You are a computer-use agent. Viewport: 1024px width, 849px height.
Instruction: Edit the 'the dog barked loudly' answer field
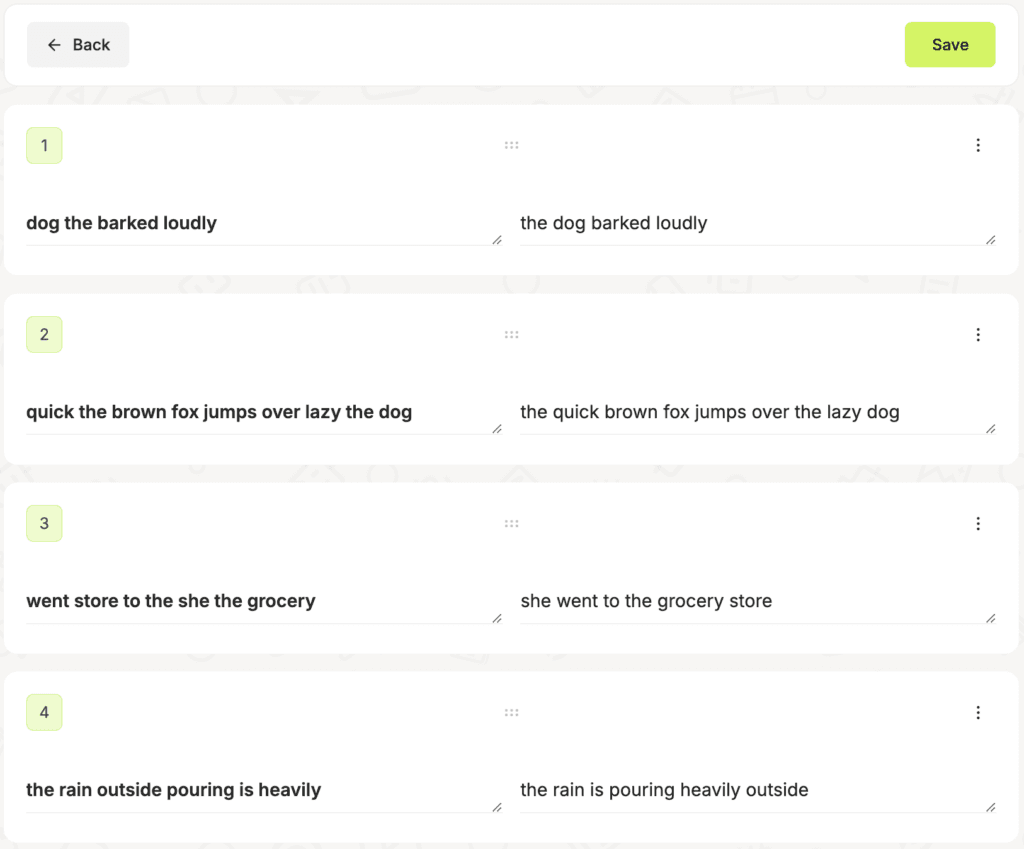coord(758,223)
